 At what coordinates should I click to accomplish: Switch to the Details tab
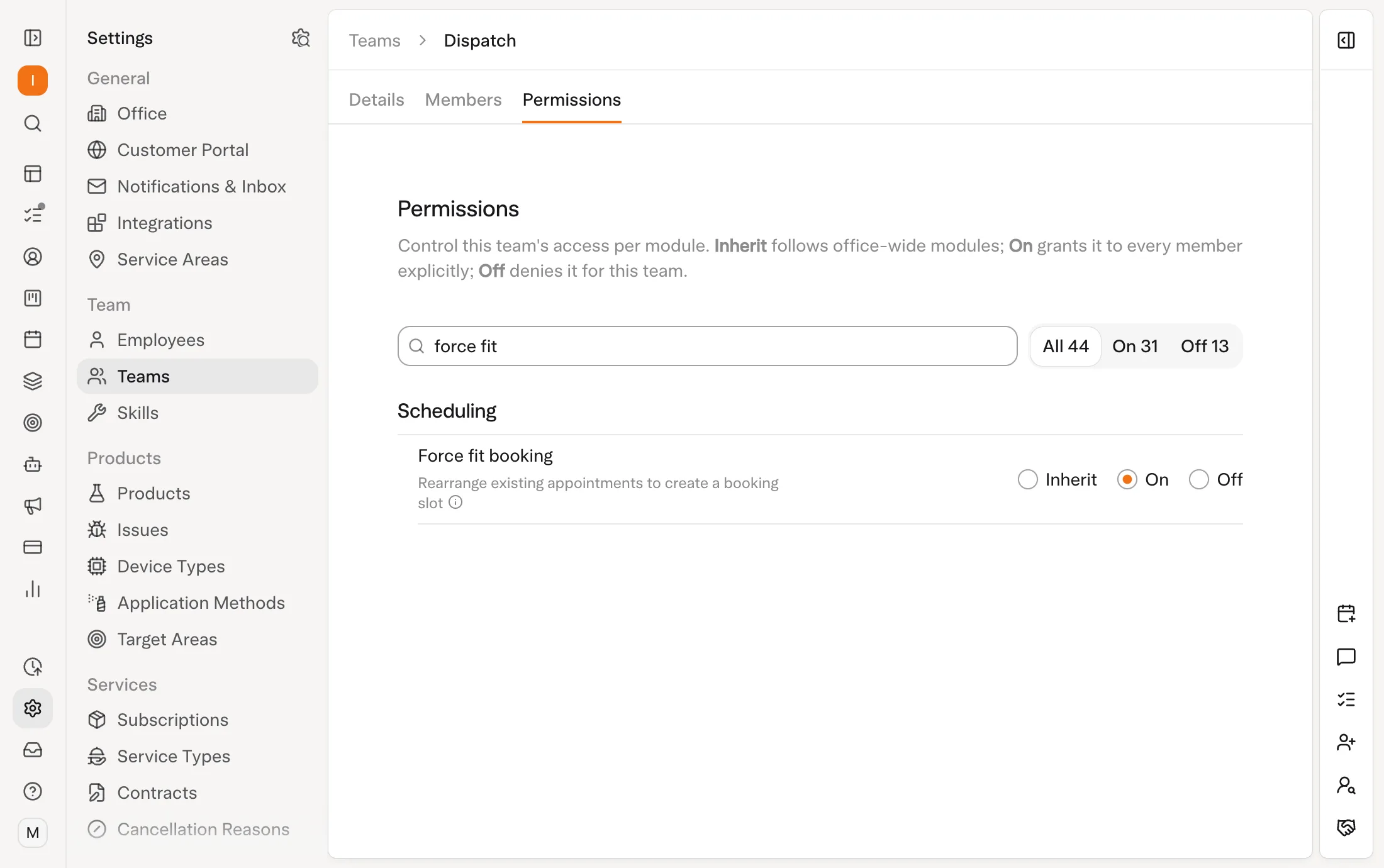pyautogui.click(x=376, y=99)
